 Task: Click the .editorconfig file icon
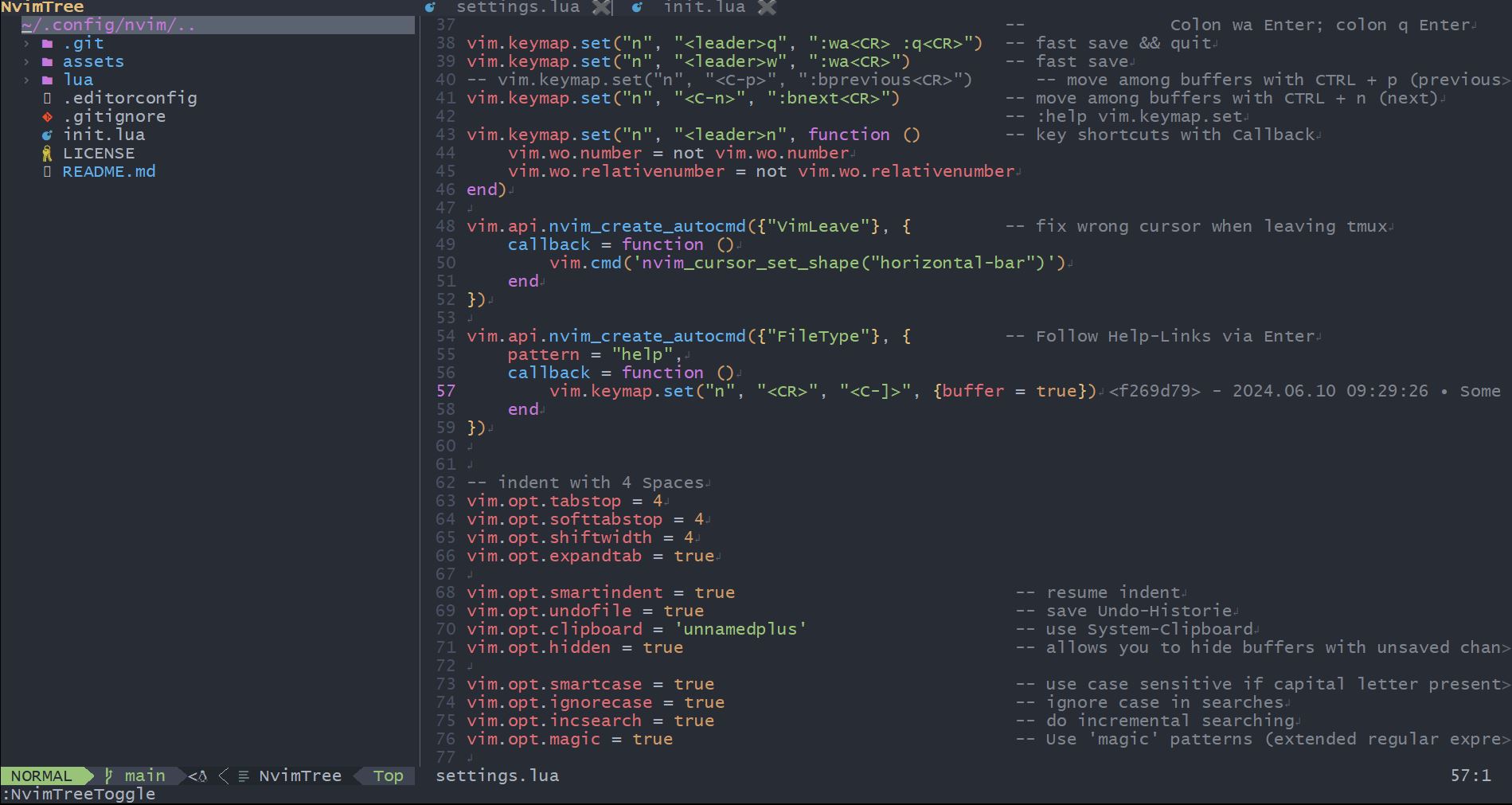click(47, 99)
